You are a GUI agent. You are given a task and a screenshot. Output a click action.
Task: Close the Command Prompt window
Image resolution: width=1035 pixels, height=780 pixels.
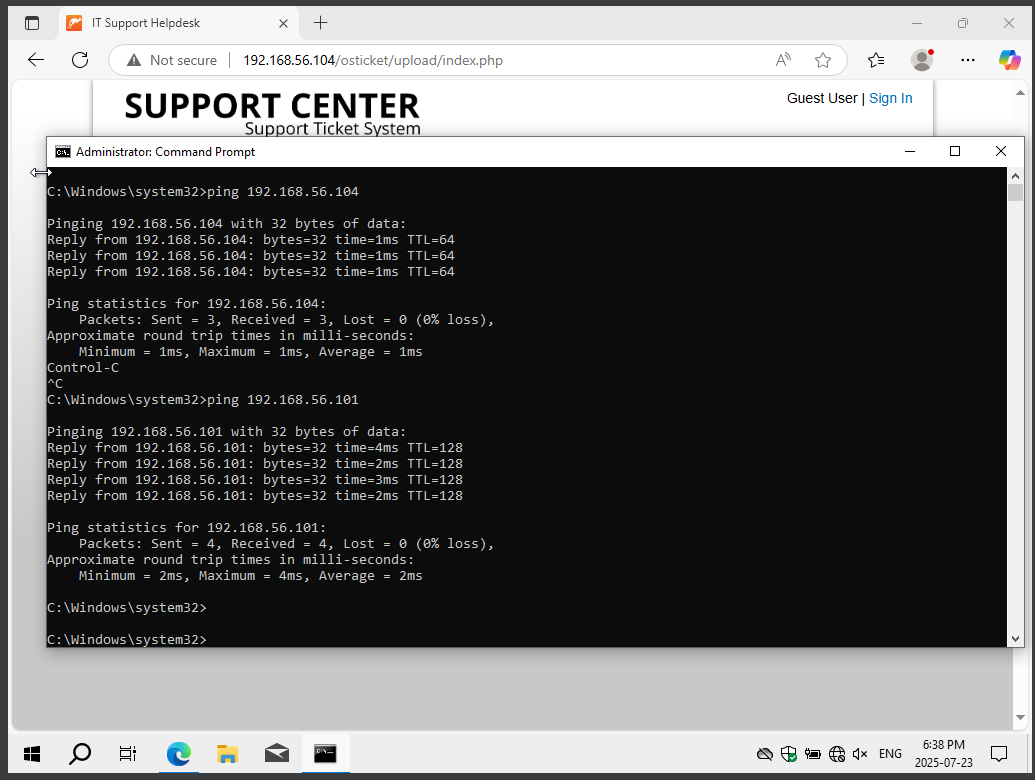pyautogui.click(x=1001, y=152)
